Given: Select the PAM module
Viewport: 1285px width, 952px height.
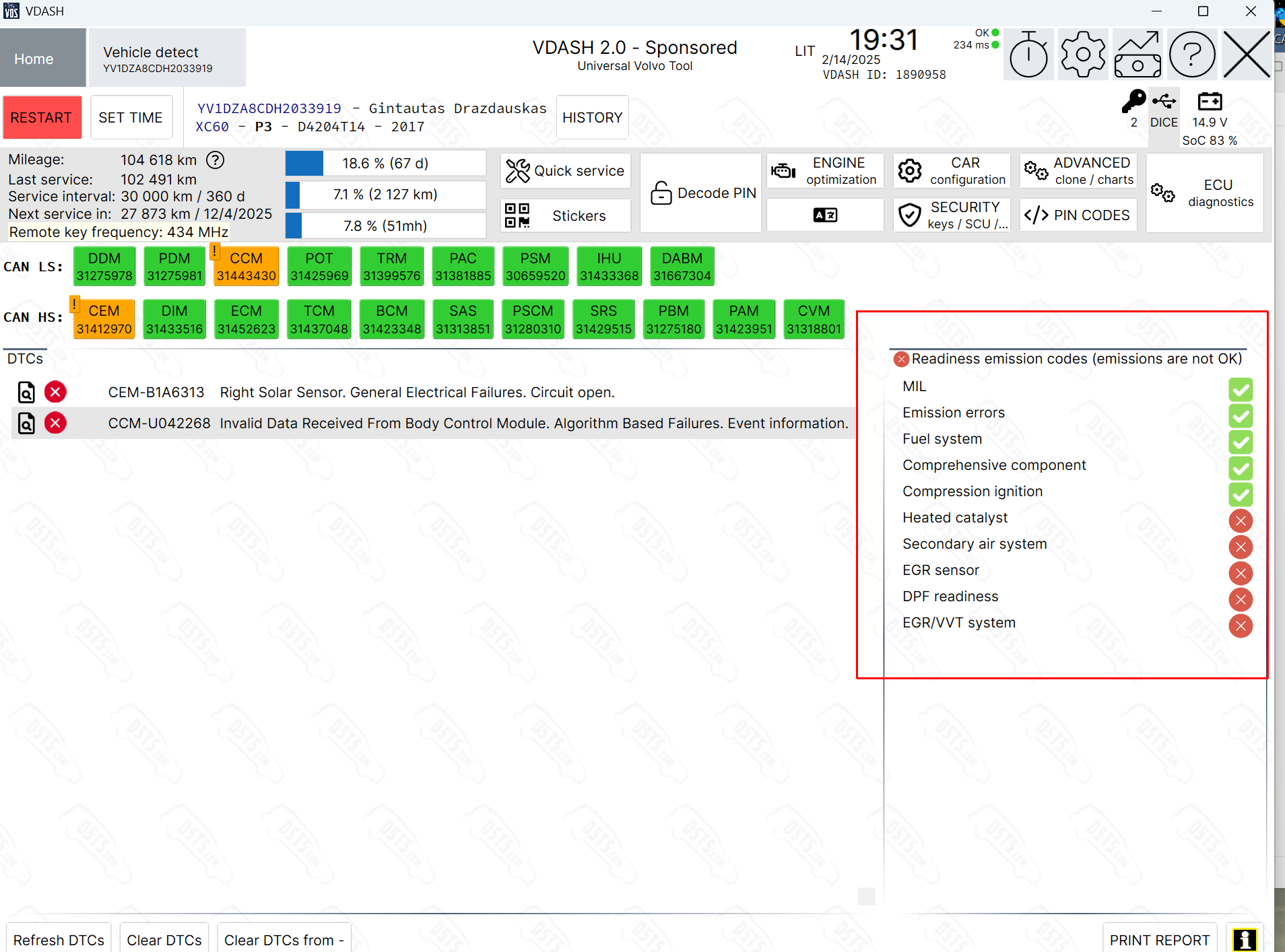Looking at the screenshot, I should 744,319.
